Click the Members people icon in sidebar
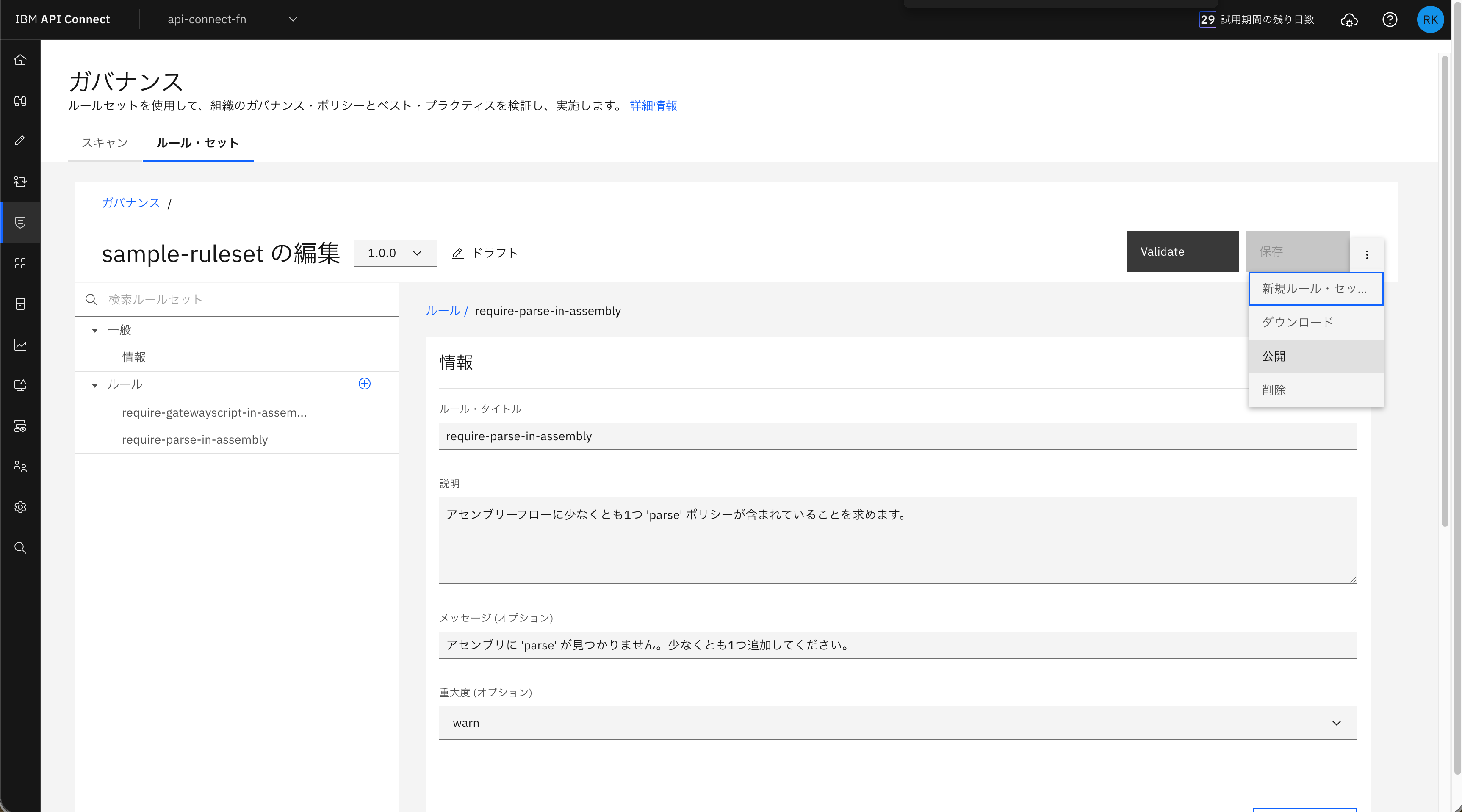 (x=20, y=467)
